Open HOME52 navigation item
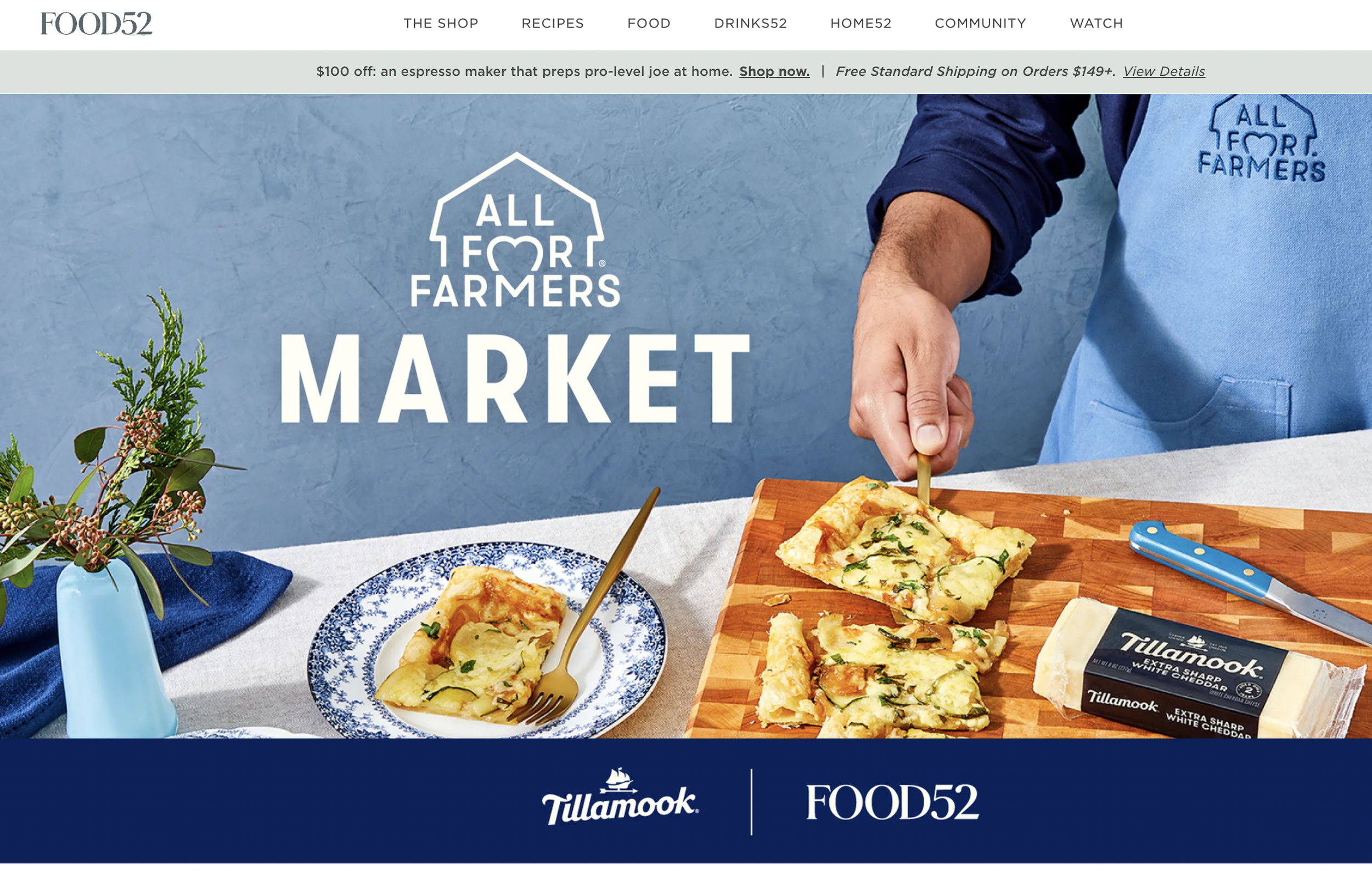1372x871 pixels. tap(861, 24)
